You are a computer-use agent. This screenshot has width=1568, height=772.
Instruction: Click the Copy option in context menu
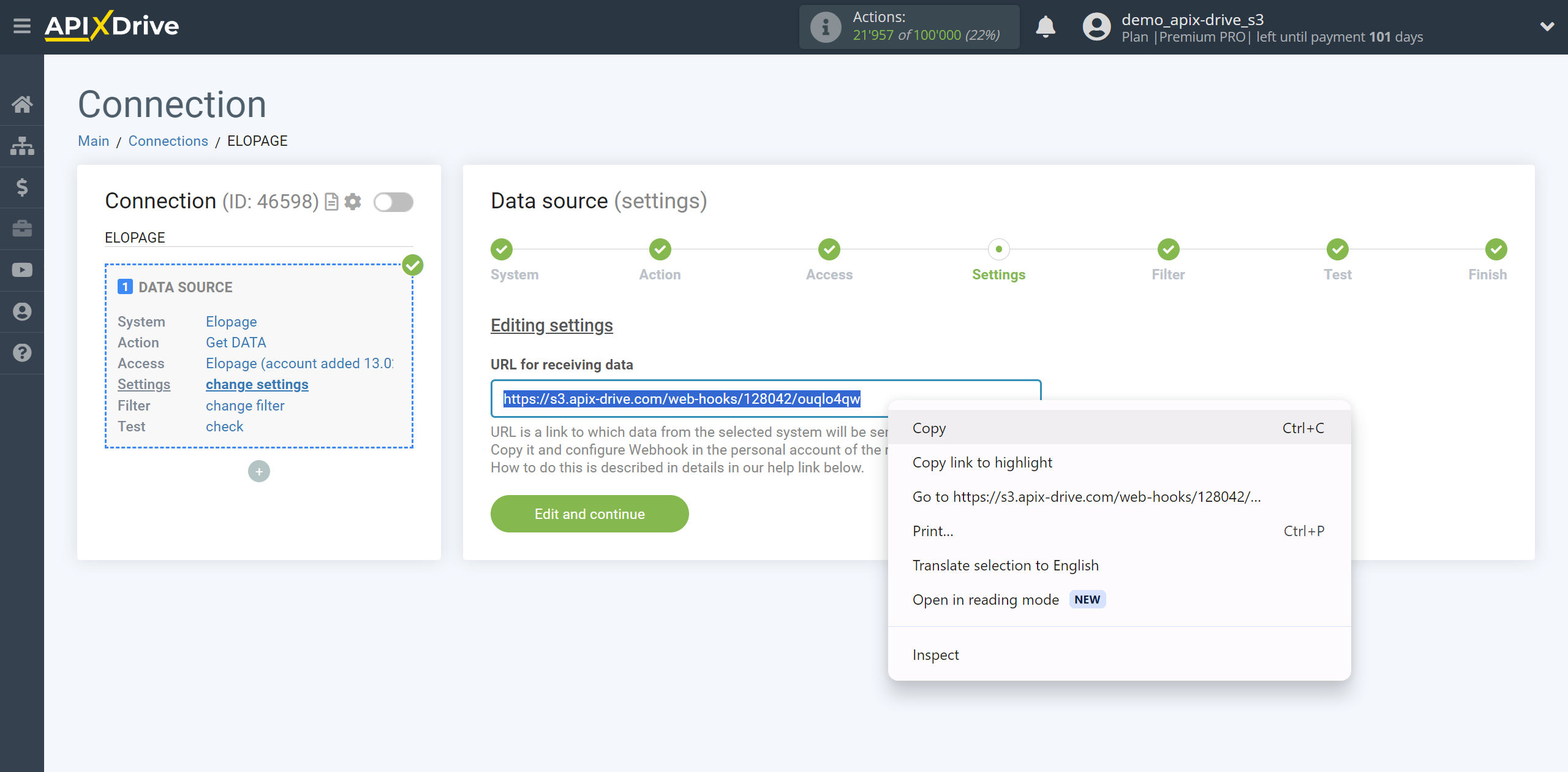pyautogui.click(x=929, y=427)
